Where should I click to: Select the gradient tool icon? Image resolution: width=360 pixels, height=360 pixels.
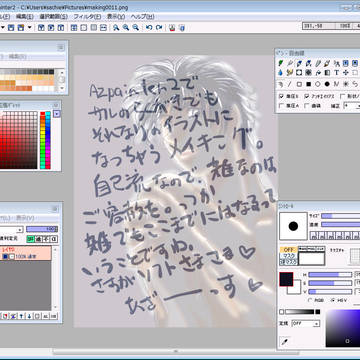327,72
